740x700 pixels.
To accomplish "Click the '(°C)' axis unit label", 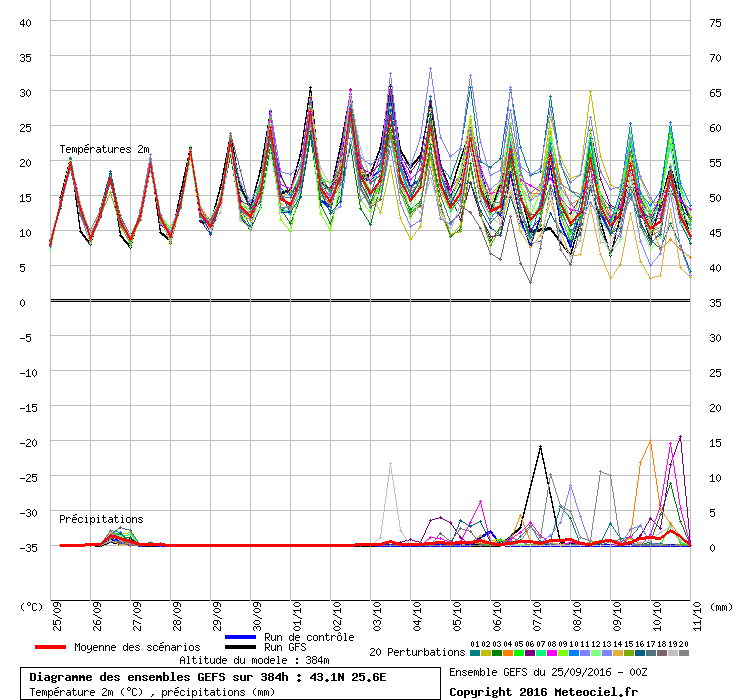I will click(x=31, y=607).
